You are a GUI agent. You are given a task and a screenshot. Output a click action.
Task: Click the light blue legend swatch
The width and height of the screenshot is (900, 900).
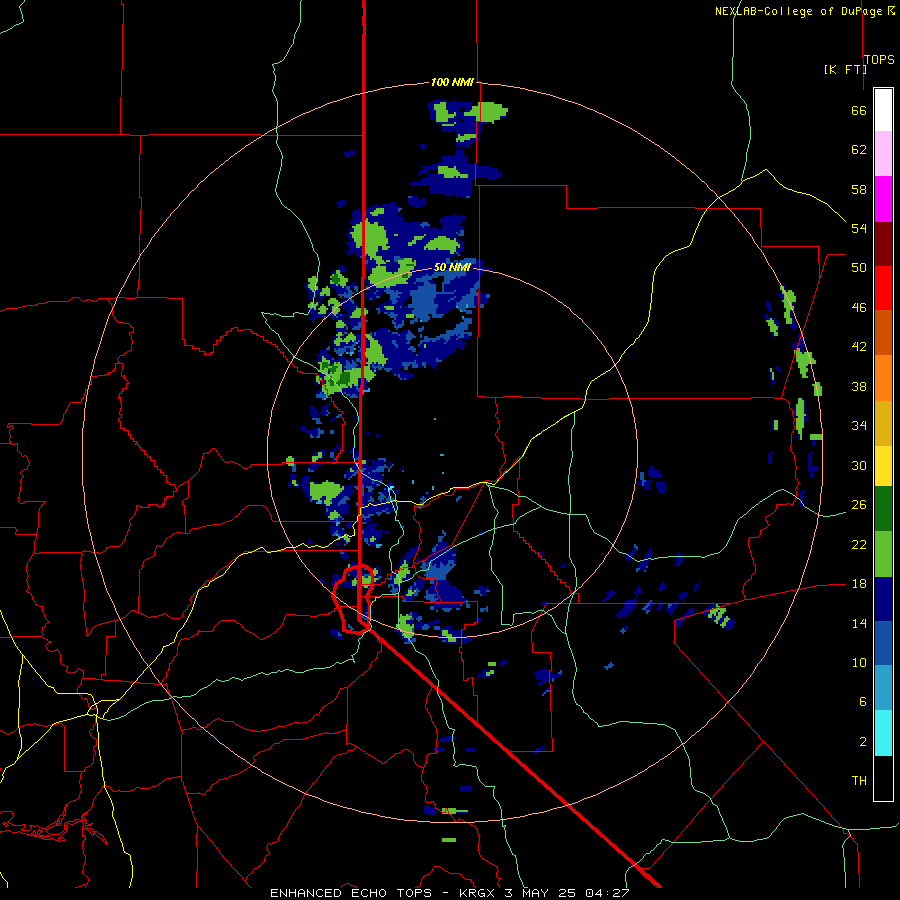coord(883,688)
